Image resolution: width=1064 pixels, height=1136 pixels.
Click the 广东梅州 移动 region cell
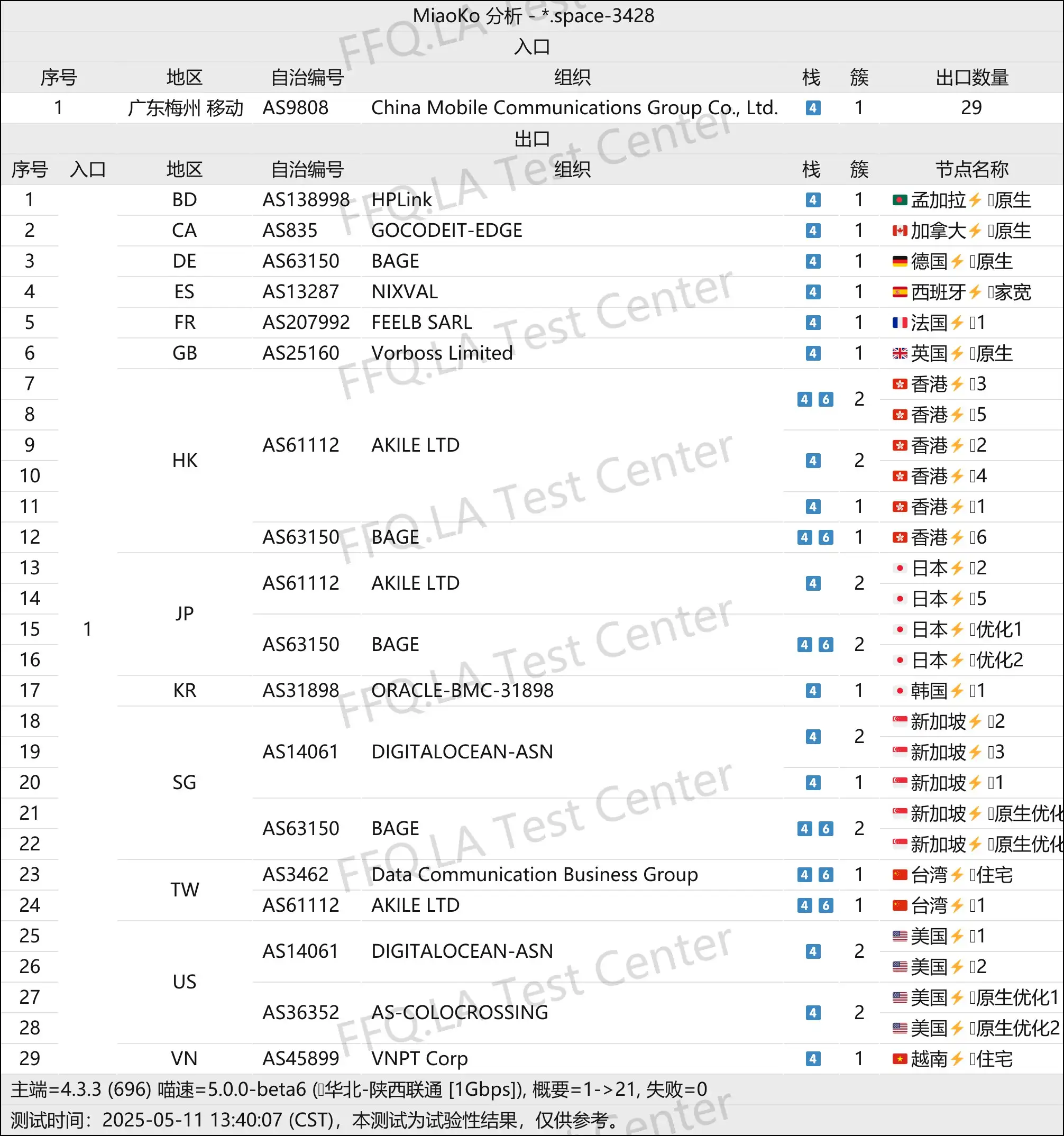(185, 108)
